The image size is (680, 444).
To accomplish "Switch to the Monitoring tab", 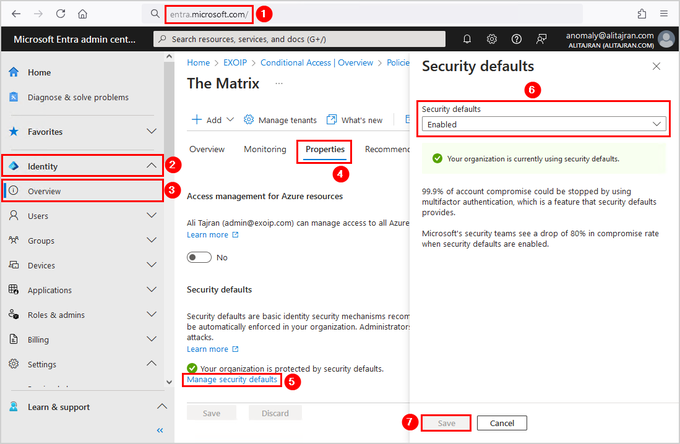I will pyautogui.click(x=265, y=149).
